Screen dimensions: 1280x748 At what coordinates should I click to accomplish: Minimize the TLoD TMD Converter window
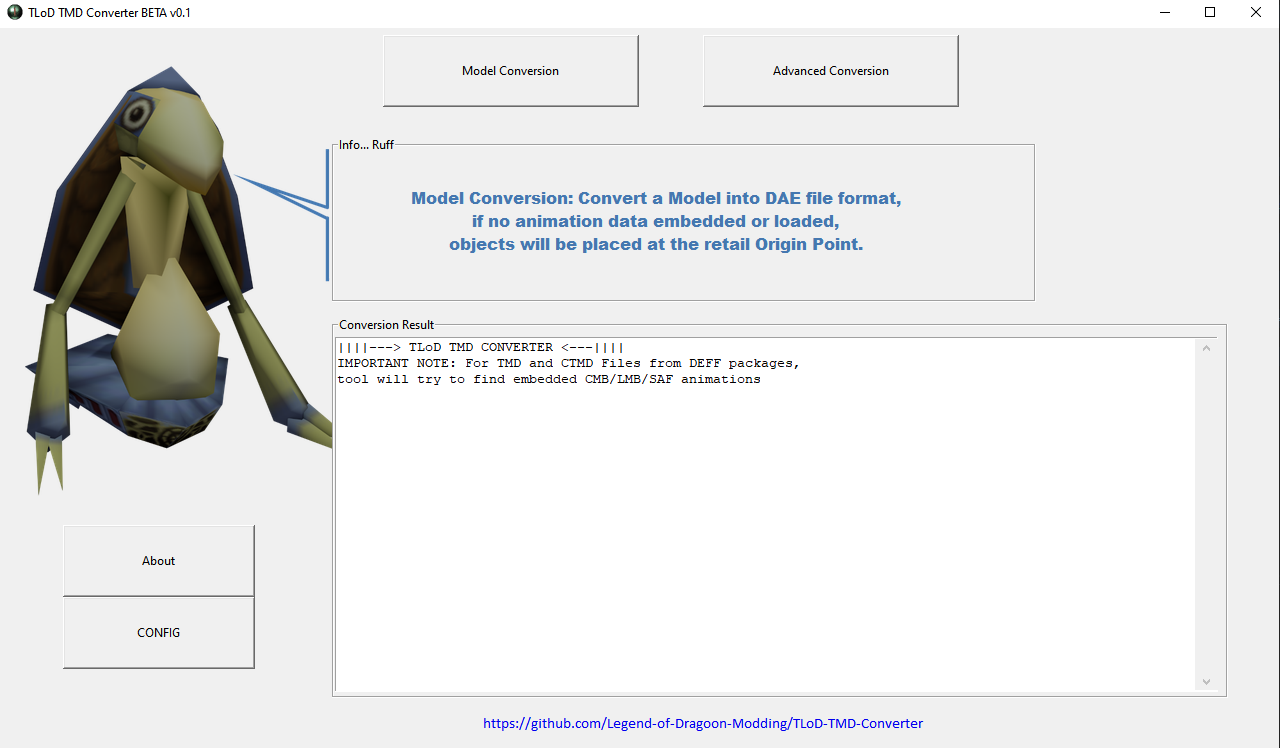(x=1164, y=13)
